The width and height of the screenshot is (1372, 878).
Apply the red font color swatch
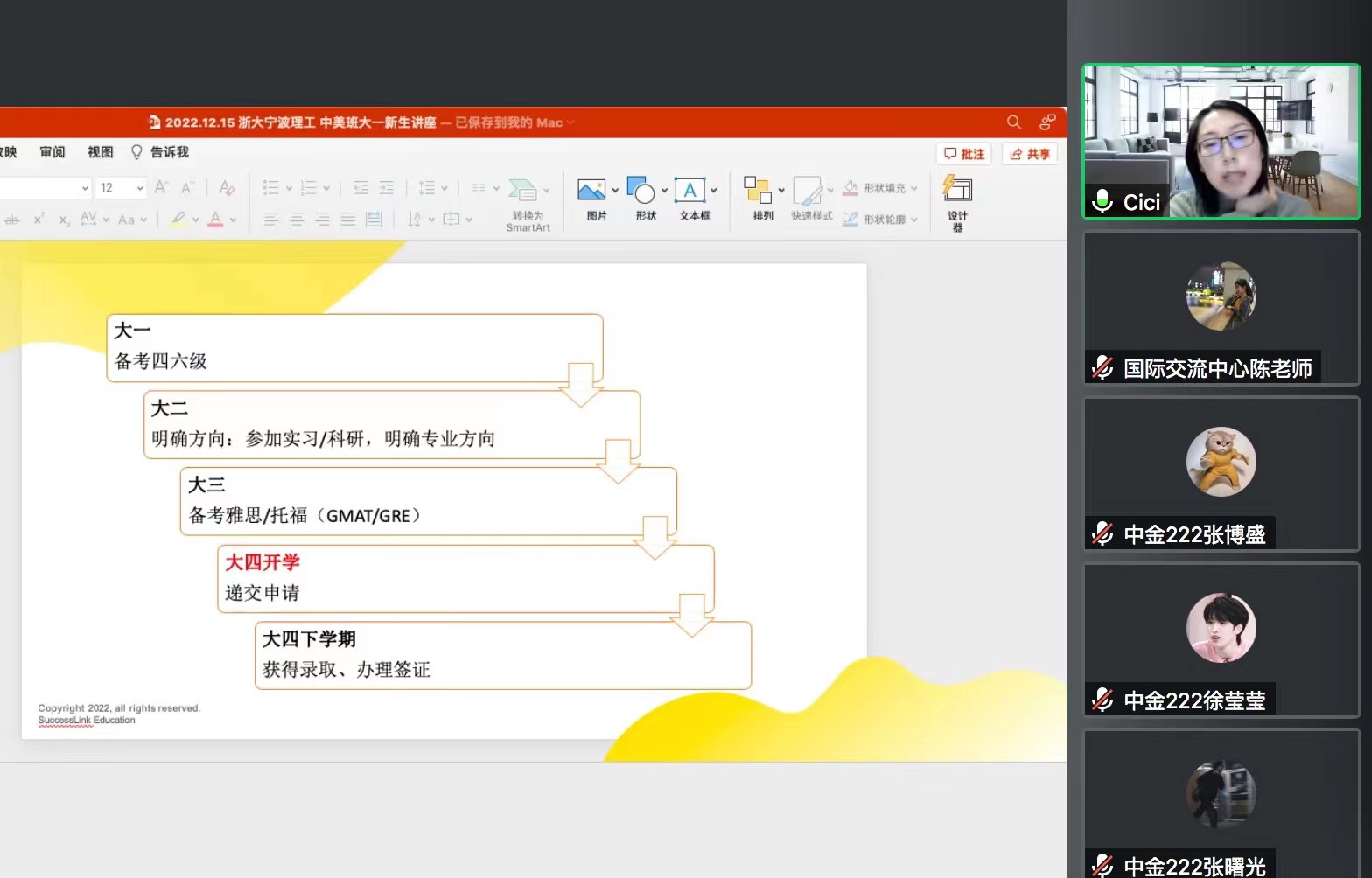(215, 219)
